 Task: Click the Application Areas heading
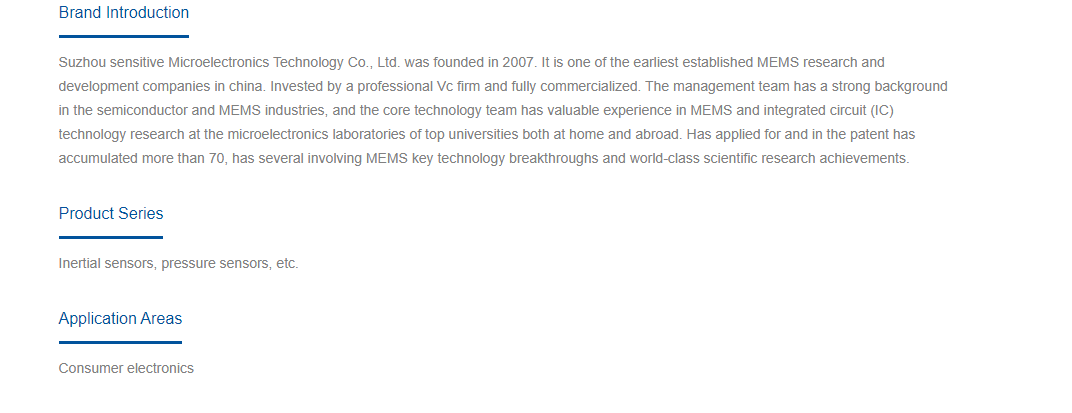120,319
